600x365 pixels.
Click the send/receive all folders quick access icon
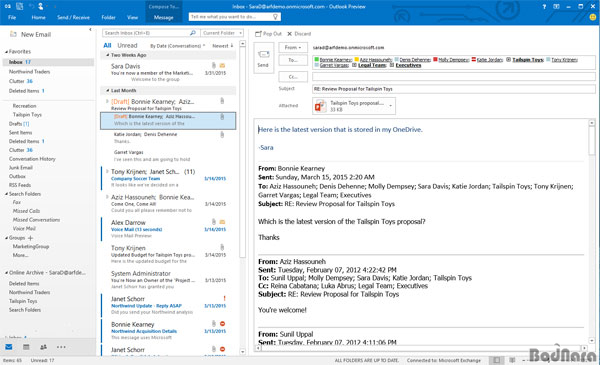(20, 7)
